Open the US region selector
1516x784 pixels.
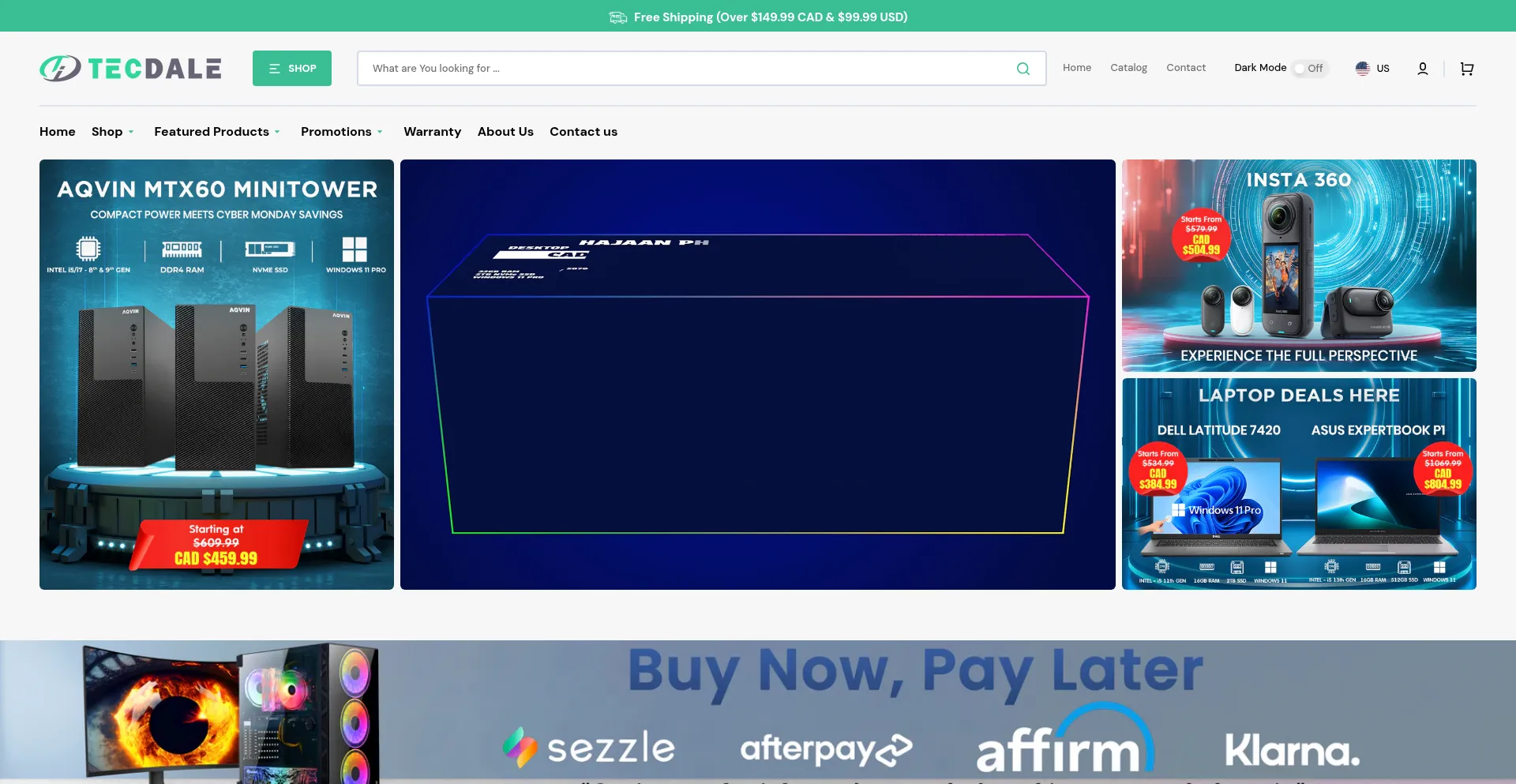coord(1372,69)
